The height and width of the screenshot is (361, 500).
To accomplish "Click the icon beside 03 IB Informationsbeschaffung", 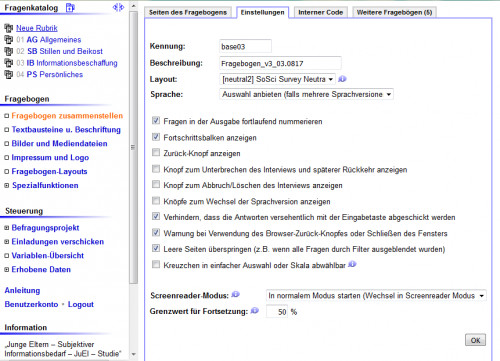I will (8, 63).
